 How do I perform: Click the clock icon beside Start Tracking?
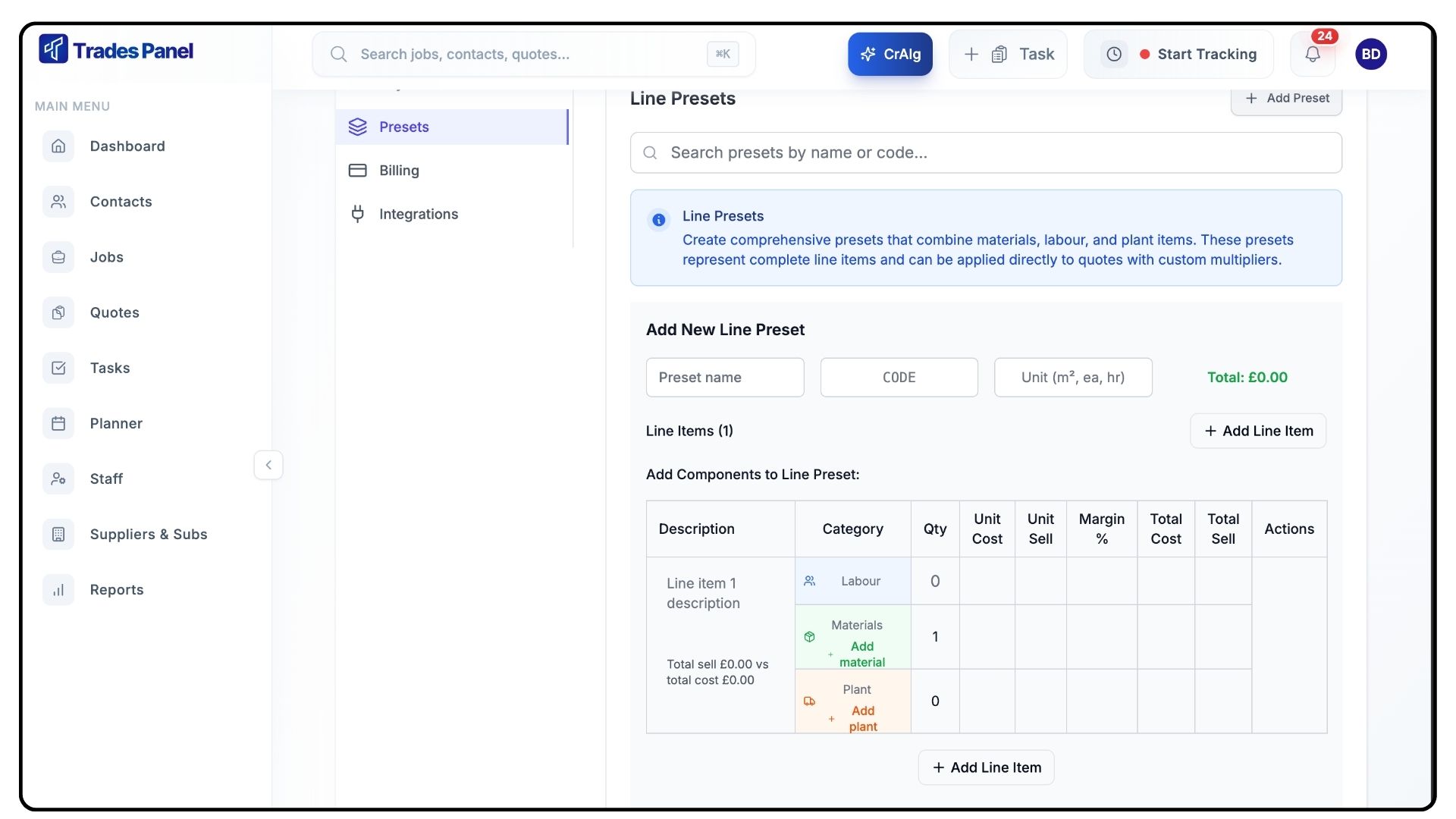pos(1114,54)
